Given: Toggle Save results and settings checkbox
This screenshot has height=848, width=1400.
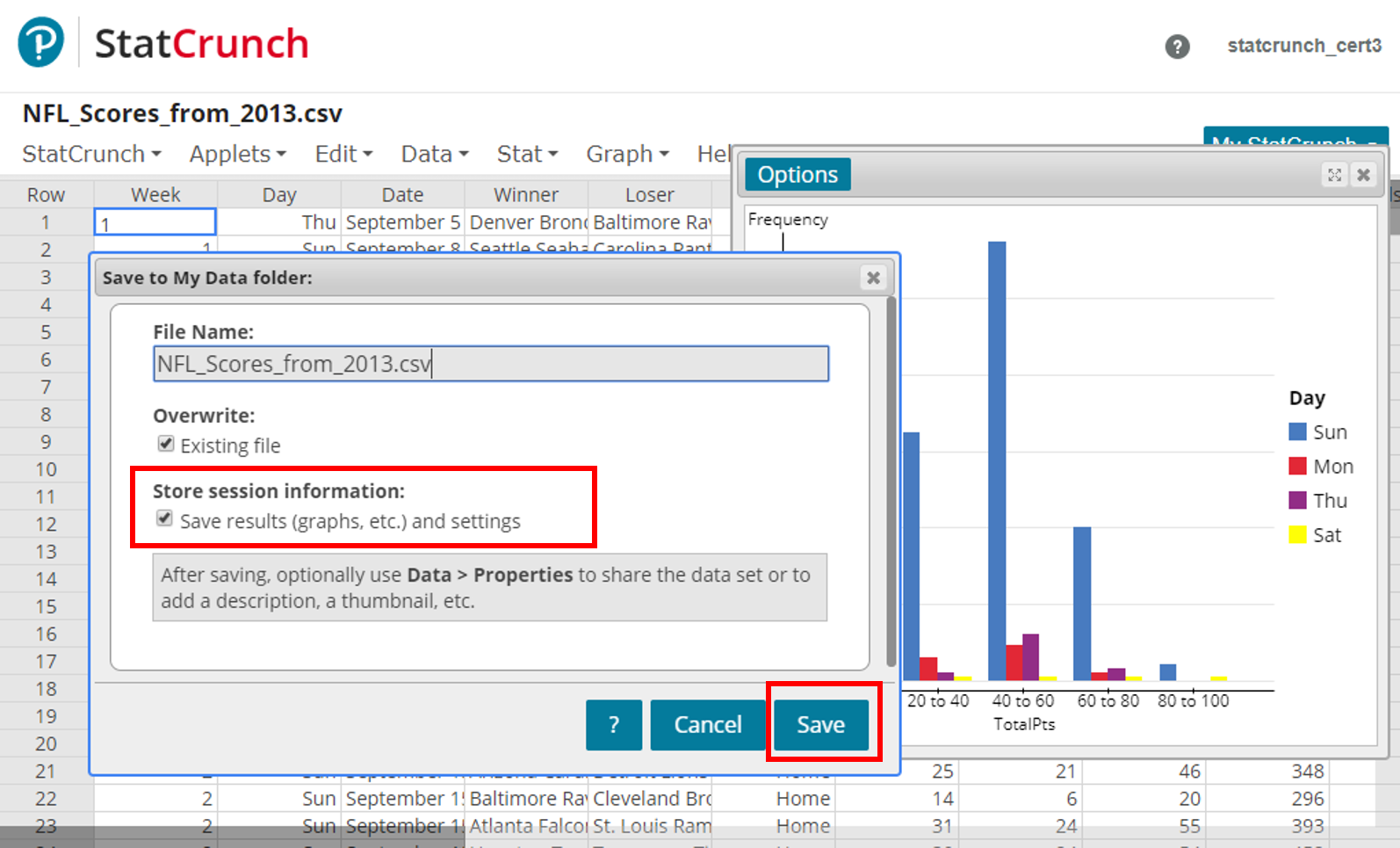Looking at the screenshot, I should click(x=164, y=518).
